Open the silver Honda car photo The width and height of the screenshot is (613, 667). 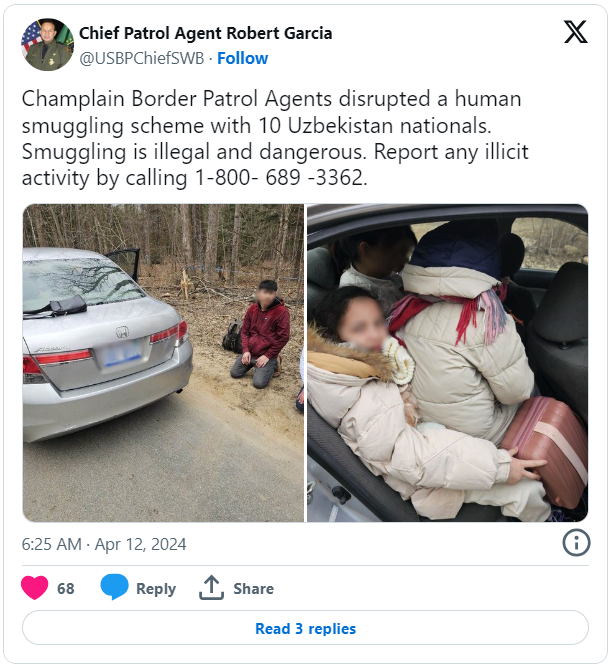[x=163, y=363]
